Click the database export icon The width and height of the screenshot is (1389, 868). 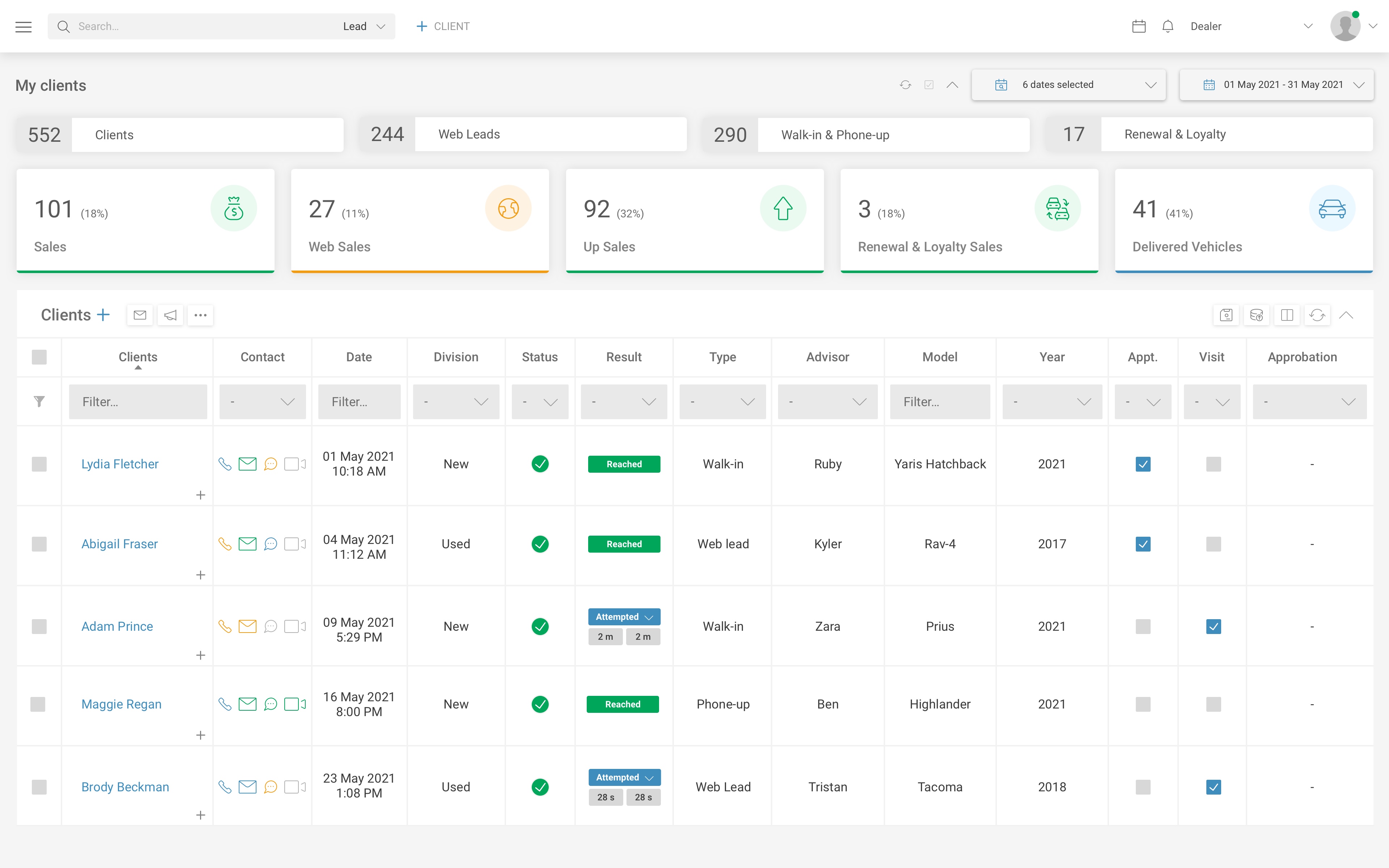1257,315
